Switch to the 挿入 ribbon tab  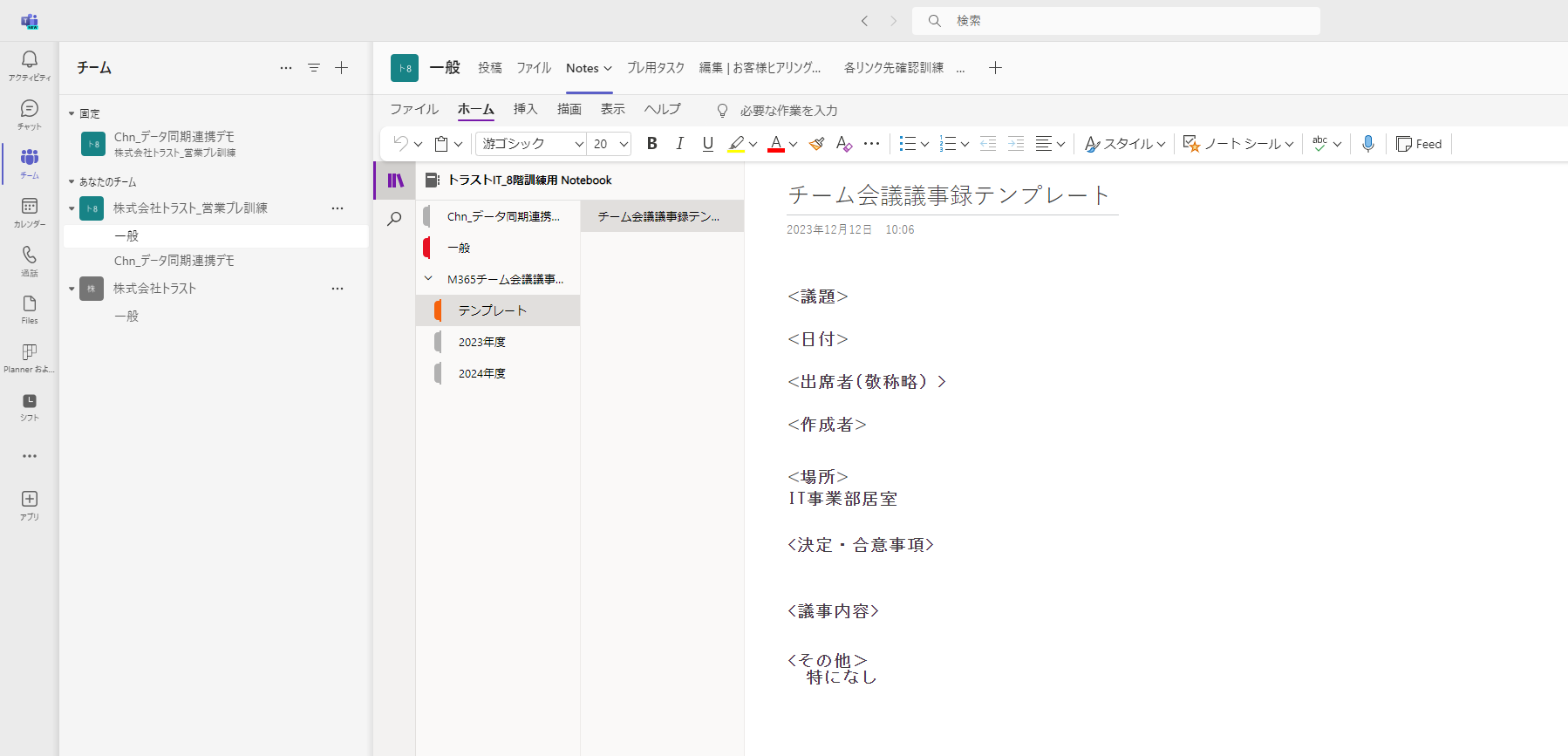coord(525,109)
